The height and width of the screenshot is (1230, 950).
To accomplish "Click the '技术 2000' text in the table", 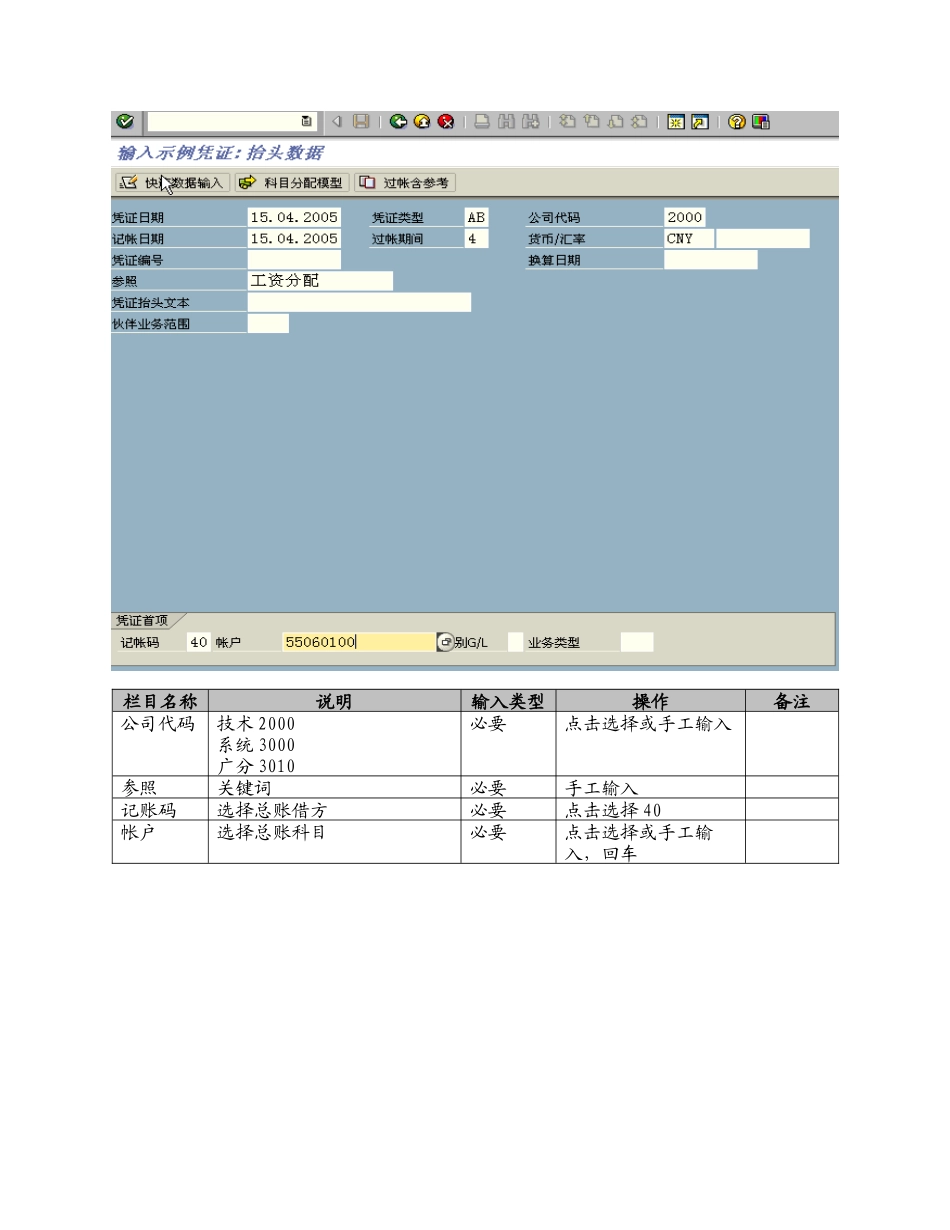I will pyautogui.click(x=256, y=723).
